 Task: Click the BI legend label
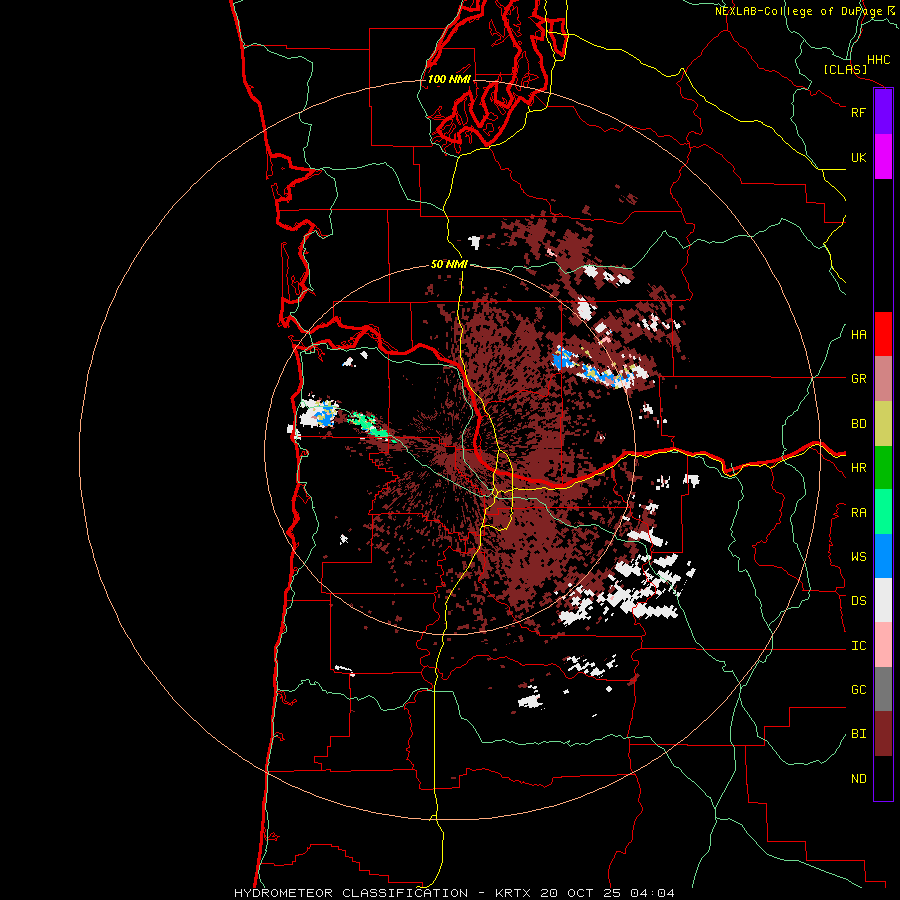(858, 734)
